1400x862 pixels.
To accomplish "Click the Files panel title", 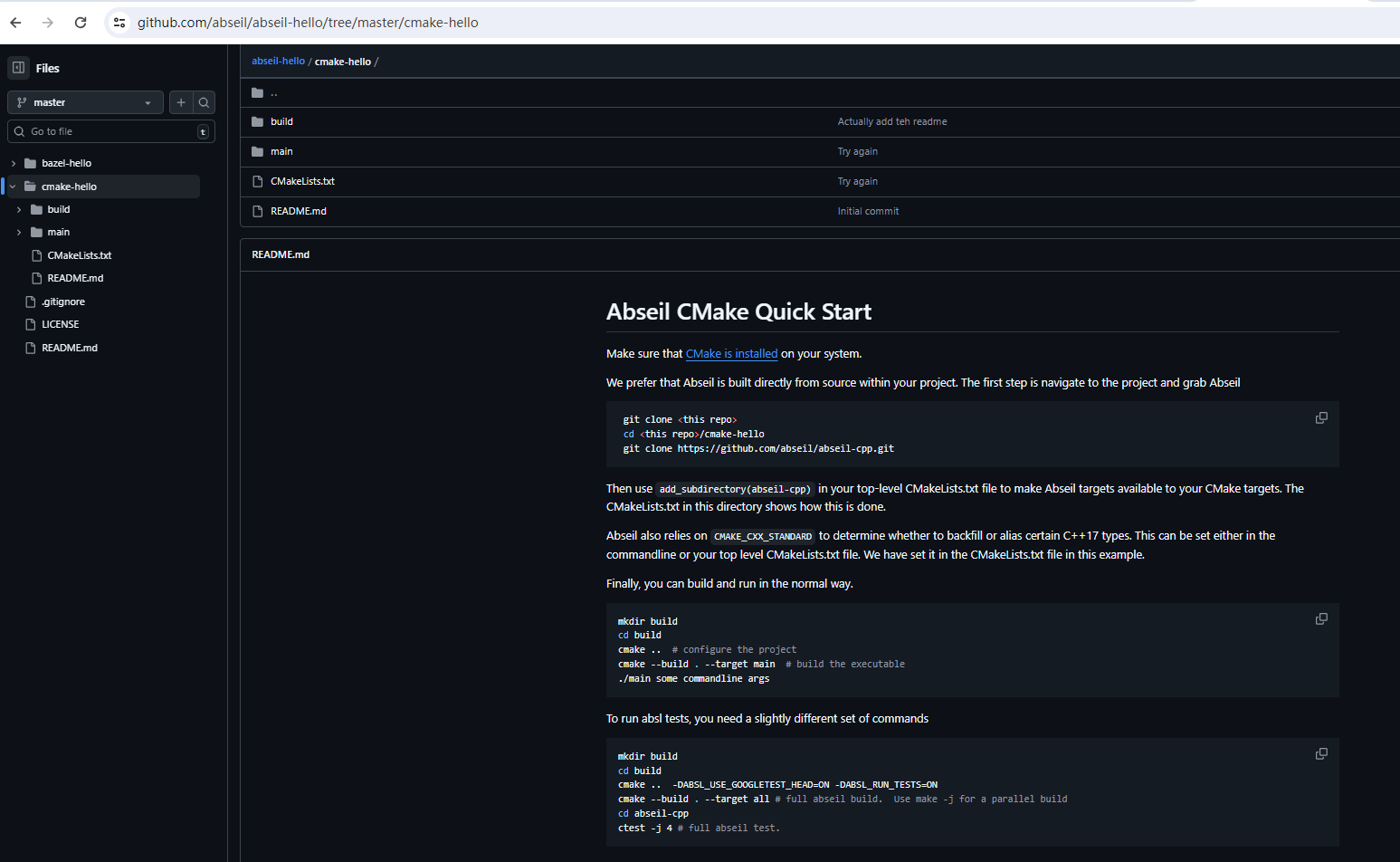I will (47, 69).
